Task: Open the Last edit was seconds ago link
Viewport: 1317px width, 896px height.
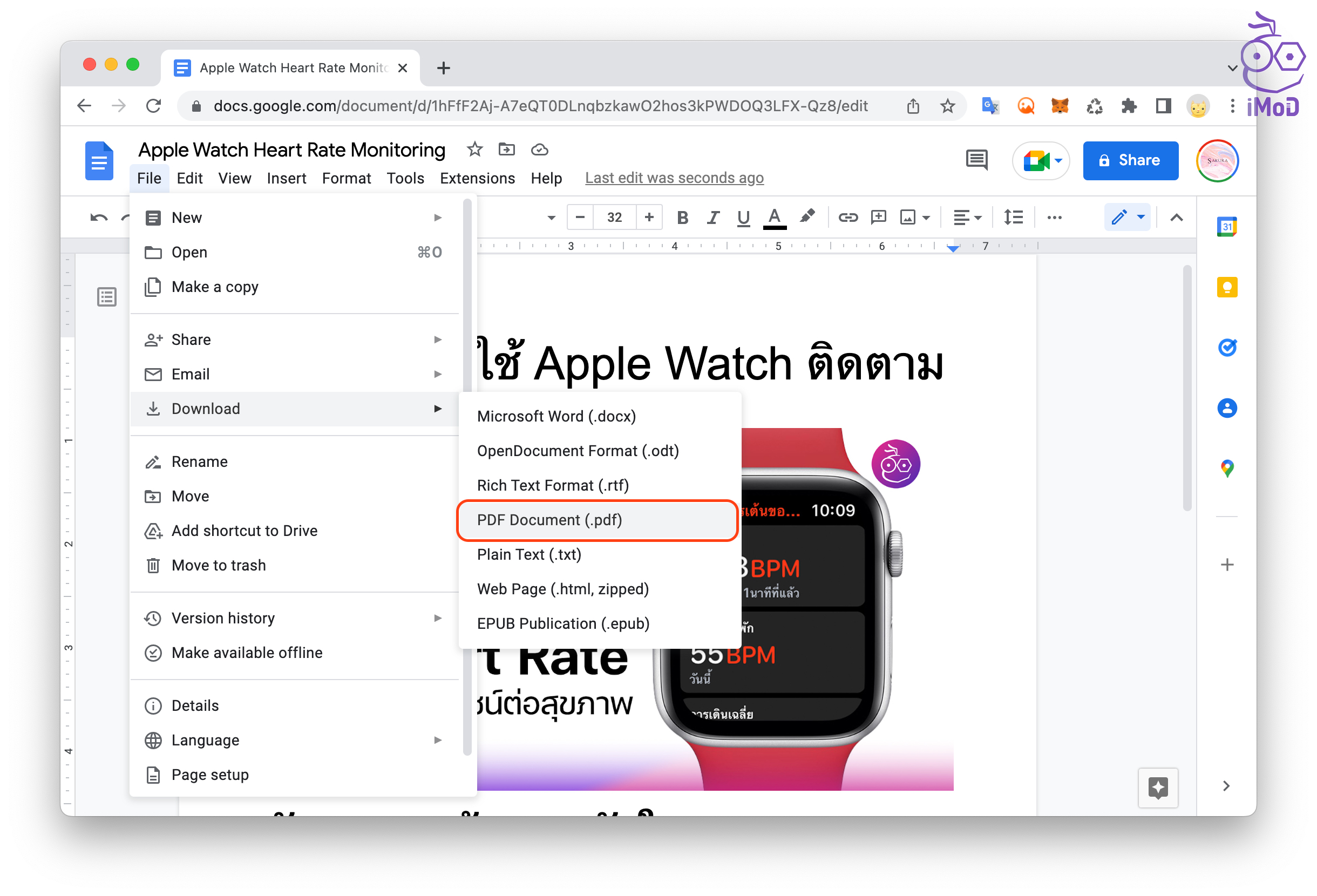Action: tap(674, 178)
